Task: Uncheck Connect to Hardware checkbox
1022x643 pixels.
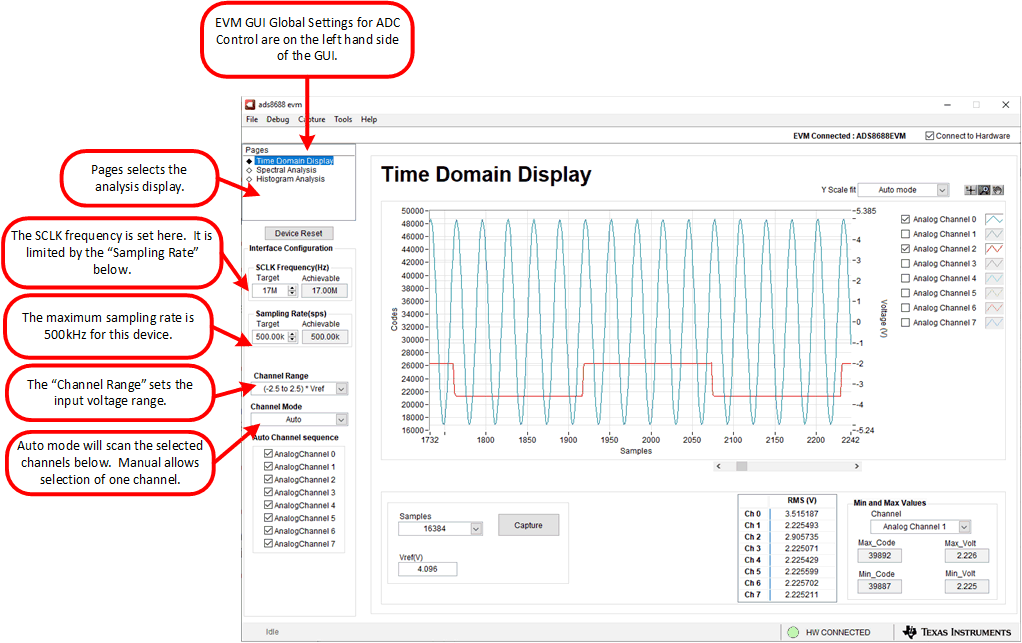Action: click(930, 136)
